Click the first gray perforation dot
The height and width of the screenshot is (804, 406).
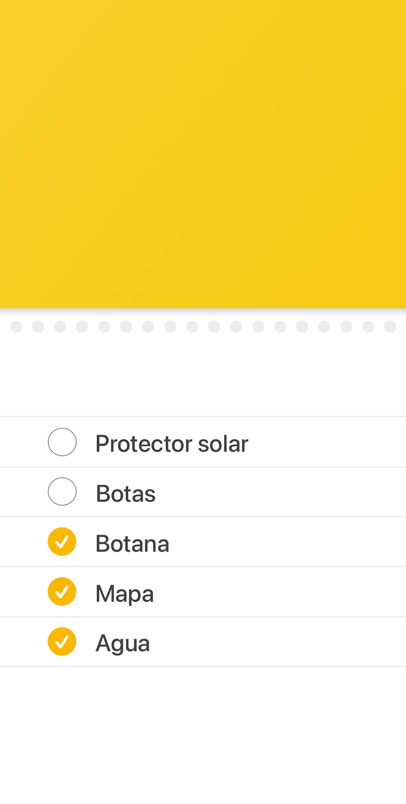pyautogui.click(x=16, y=327)
